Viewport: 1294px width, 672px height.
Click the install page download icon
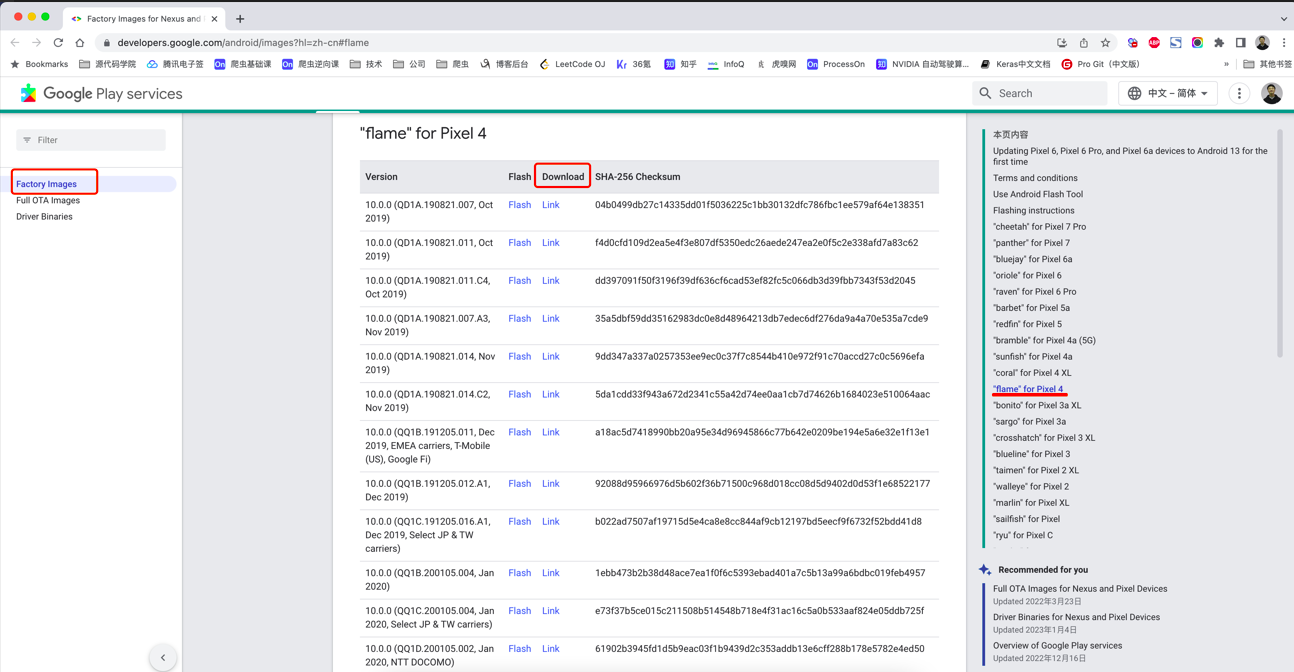click(x=1062, y=43)
